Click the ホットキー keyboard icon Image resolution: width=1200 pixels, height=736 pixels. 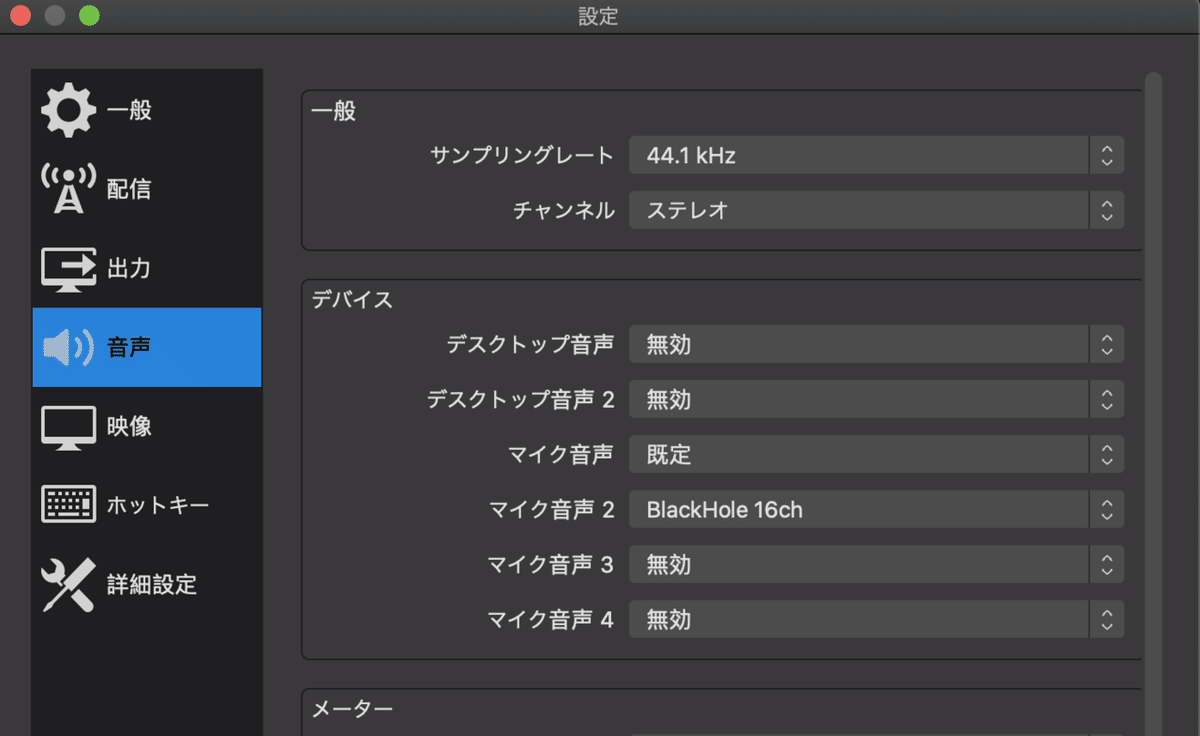pyautogui.click(x=68, y=505)
